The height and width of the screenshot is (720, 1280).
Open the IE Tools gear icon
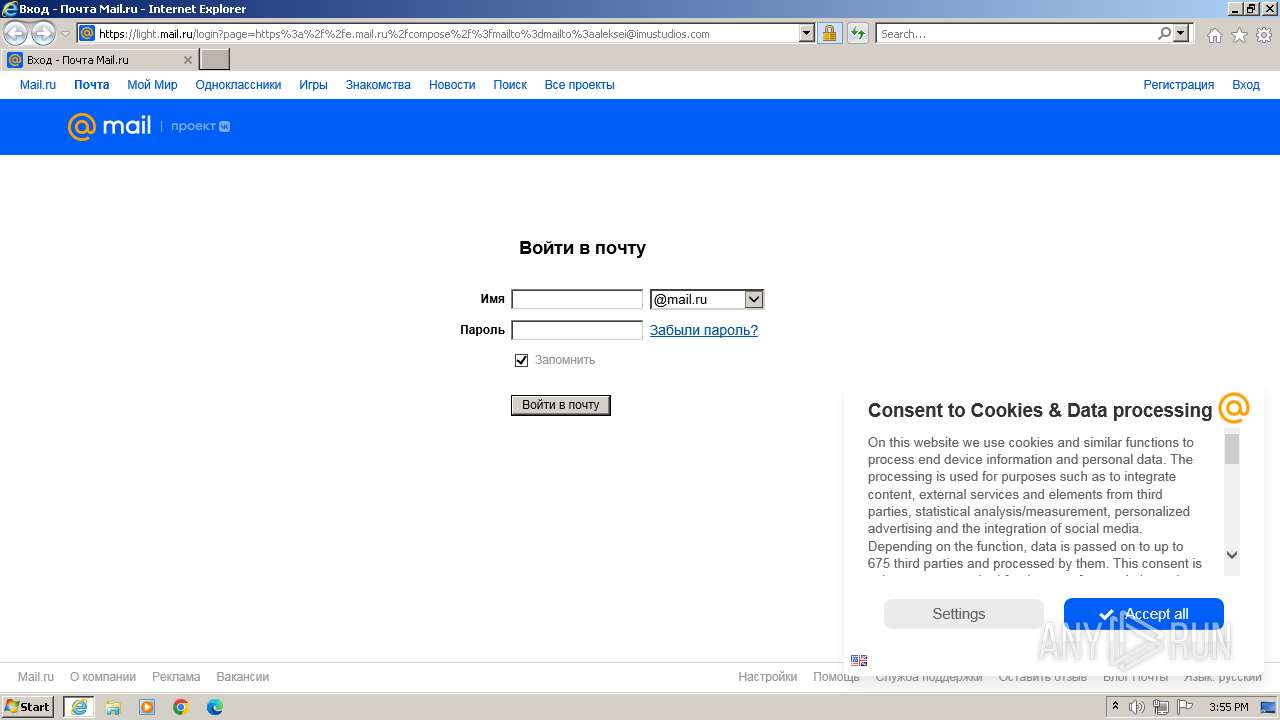[x=1264, y=35]
